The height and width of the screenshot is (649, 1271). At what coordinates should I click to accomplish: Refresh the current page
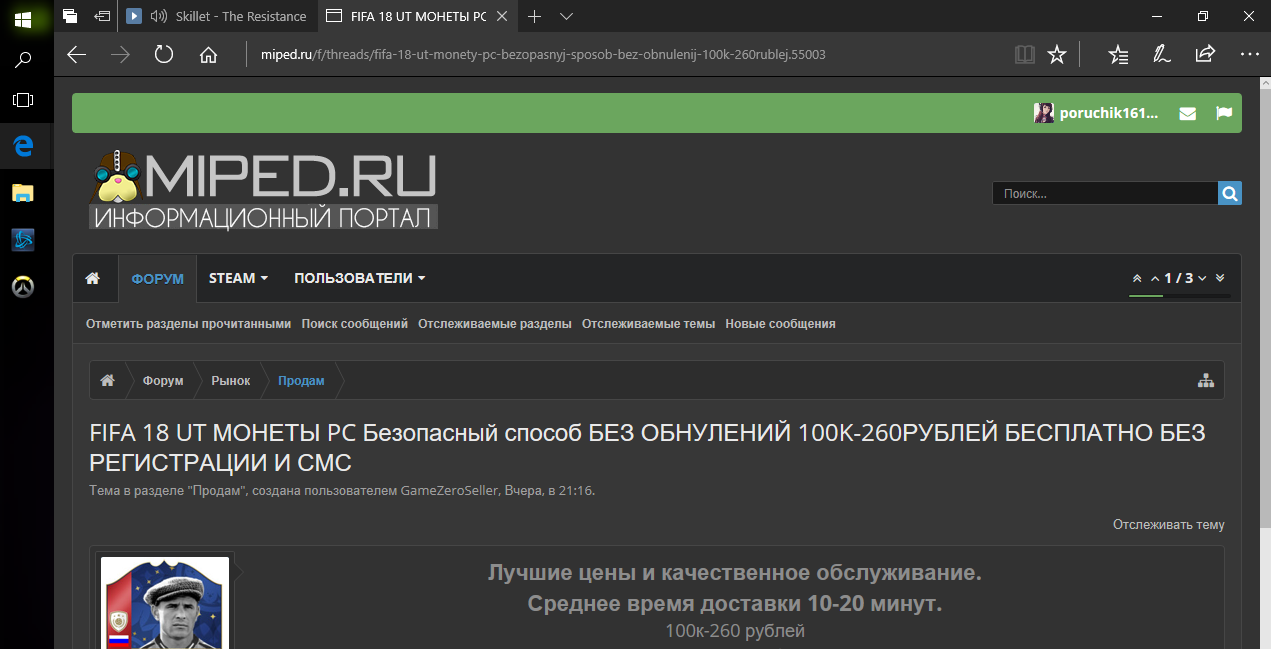tap(164, 55)
